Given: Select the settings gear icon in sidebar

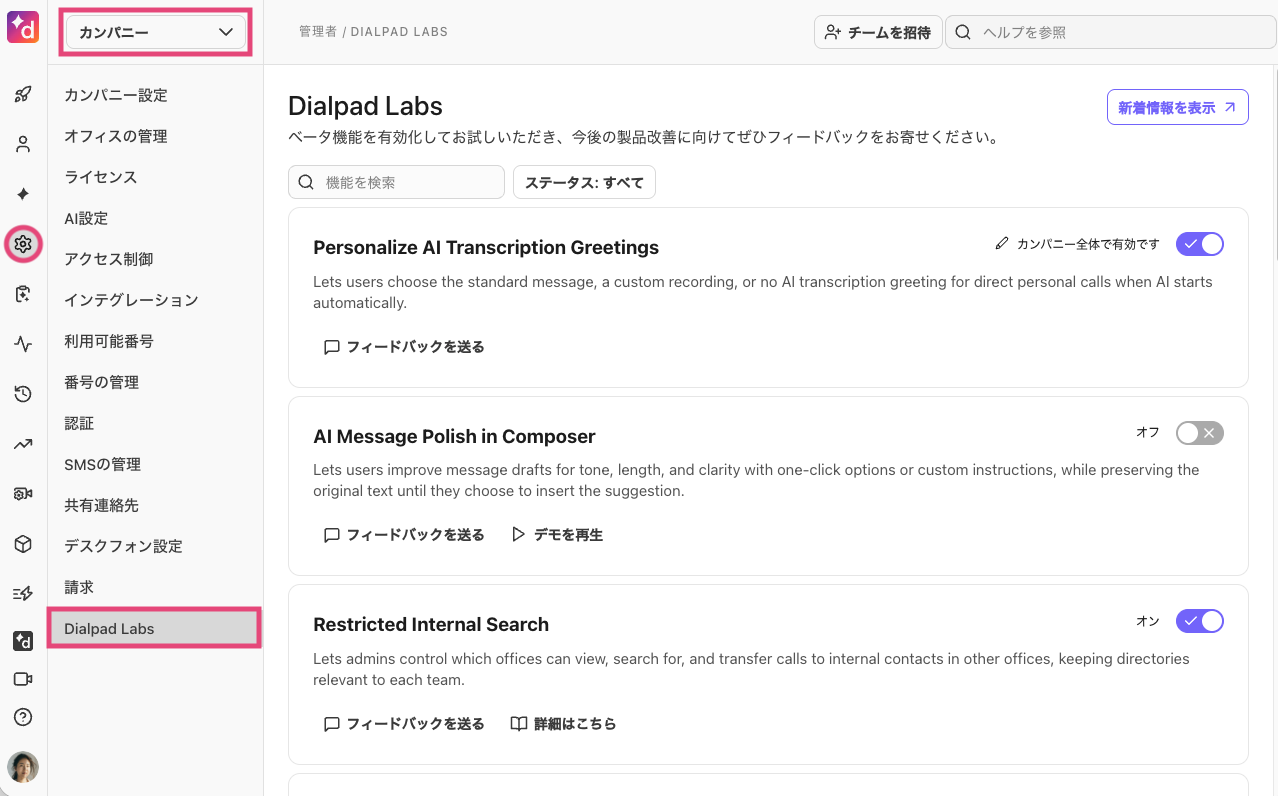Looking at the screenshot, I should [23, 244].
